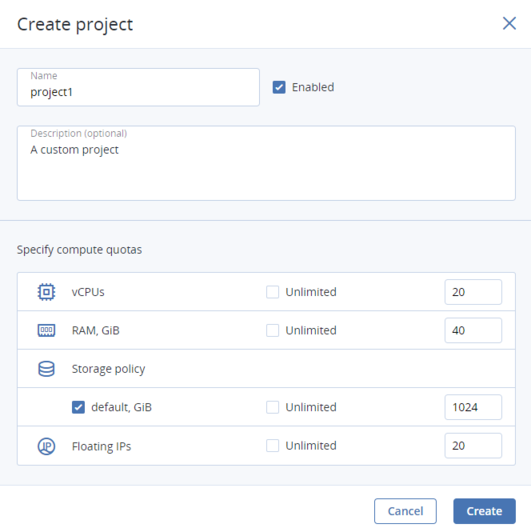Image resolution: width=531 pixels, height=532 pixels.
Task: Click the Storage policy database icon
Action: point(46,369)
